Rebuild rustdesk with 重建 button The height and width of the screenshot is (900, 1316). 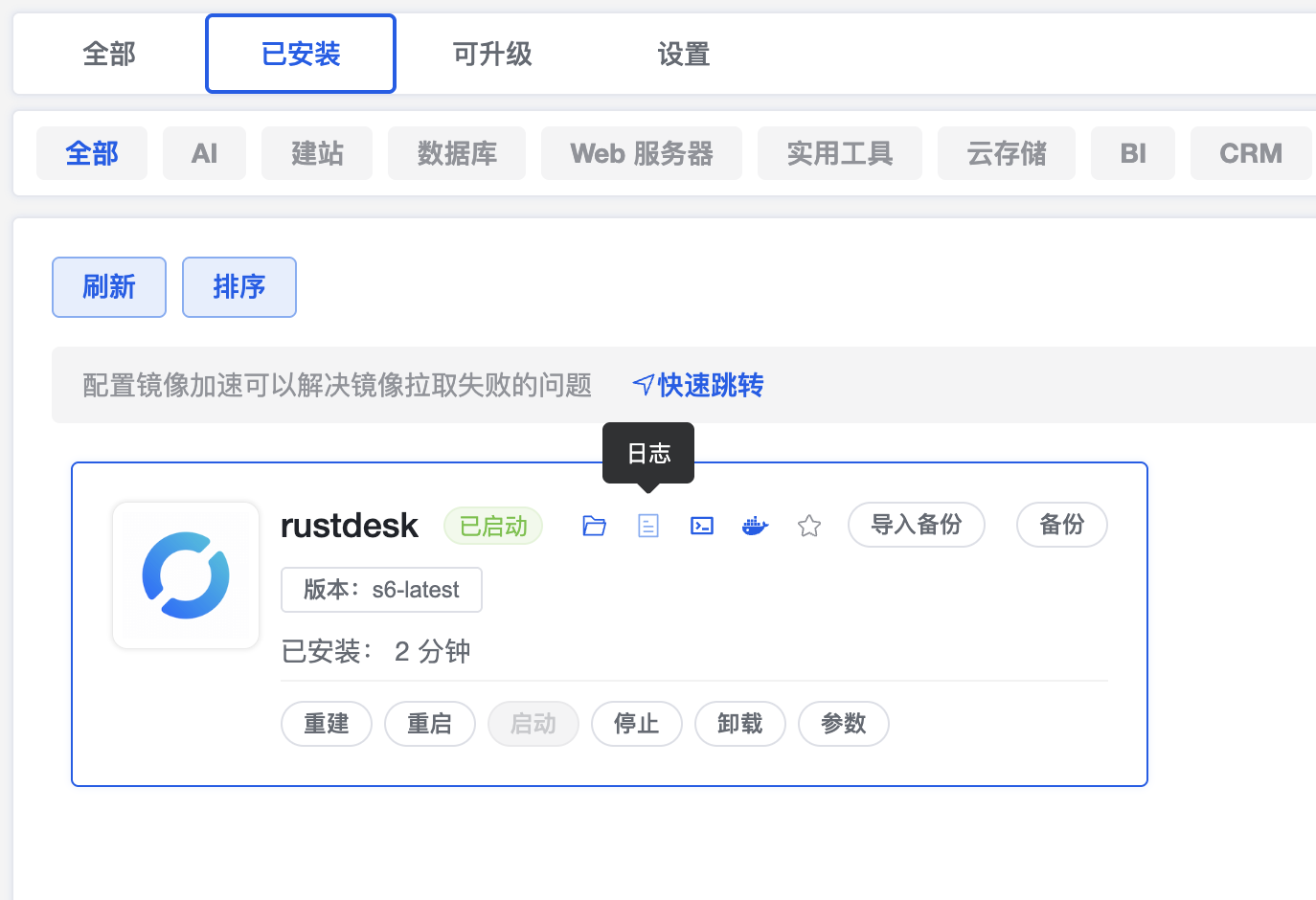327,724
